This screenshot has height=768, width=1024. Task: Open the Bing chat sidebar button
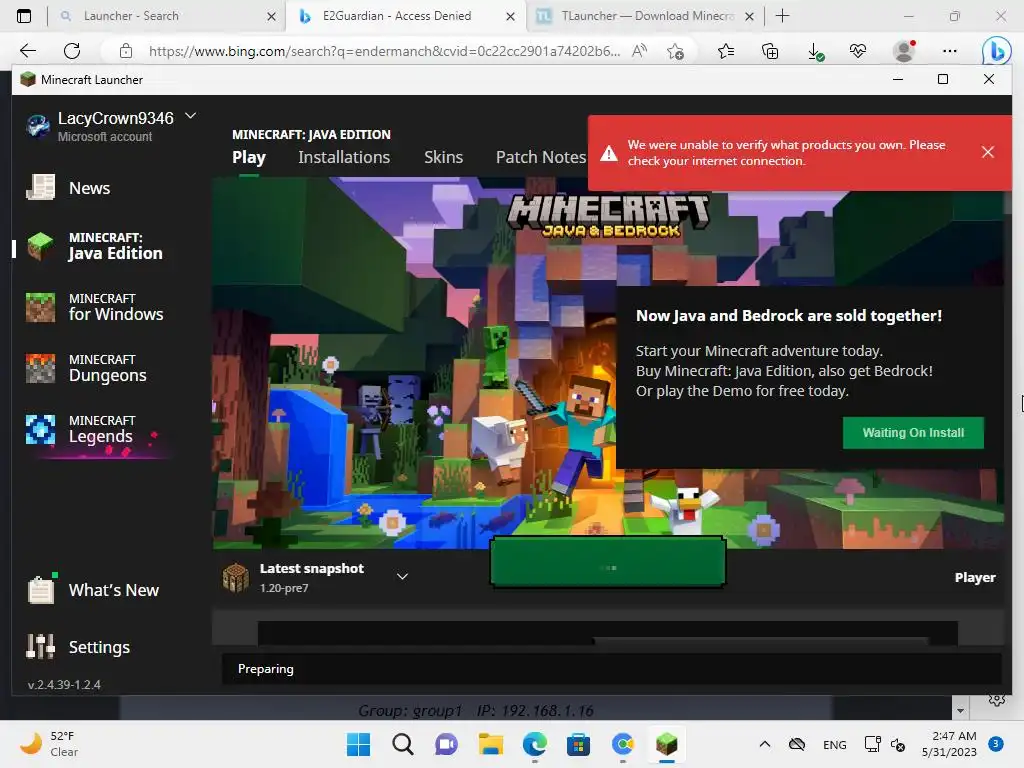[997, 51]
